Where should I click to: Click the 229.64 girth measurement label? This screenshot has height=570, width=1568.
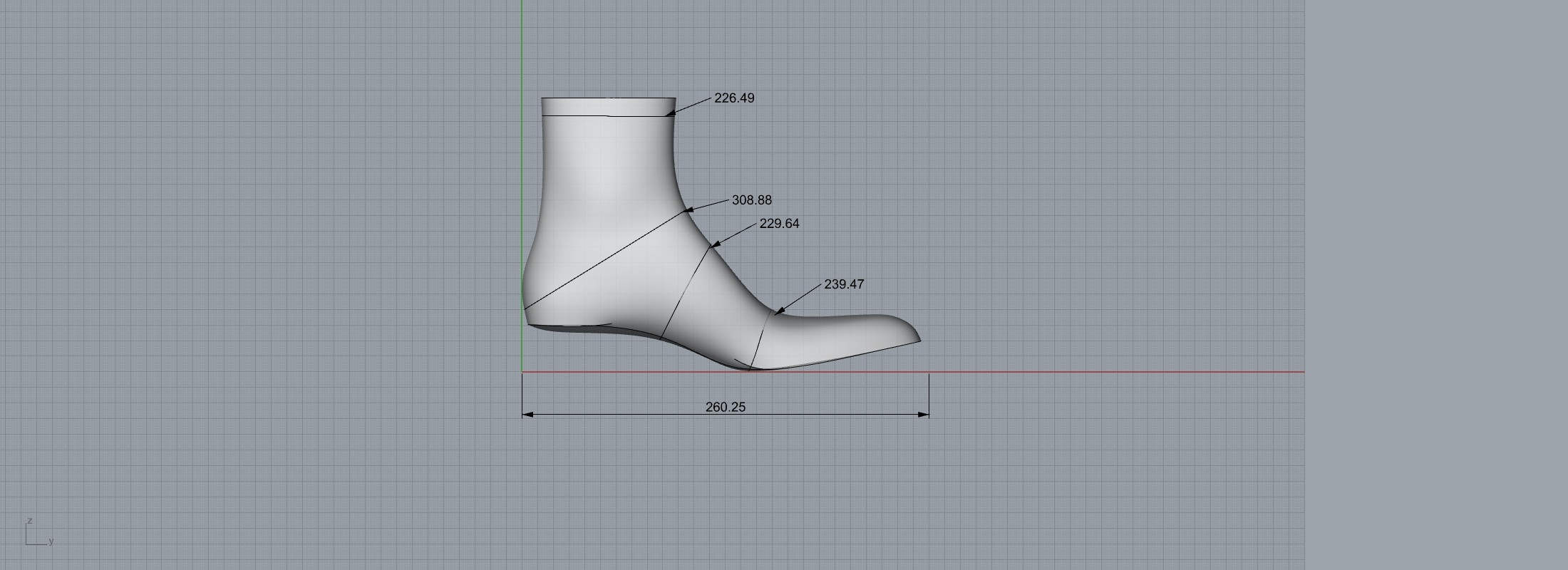click(778, 224)
